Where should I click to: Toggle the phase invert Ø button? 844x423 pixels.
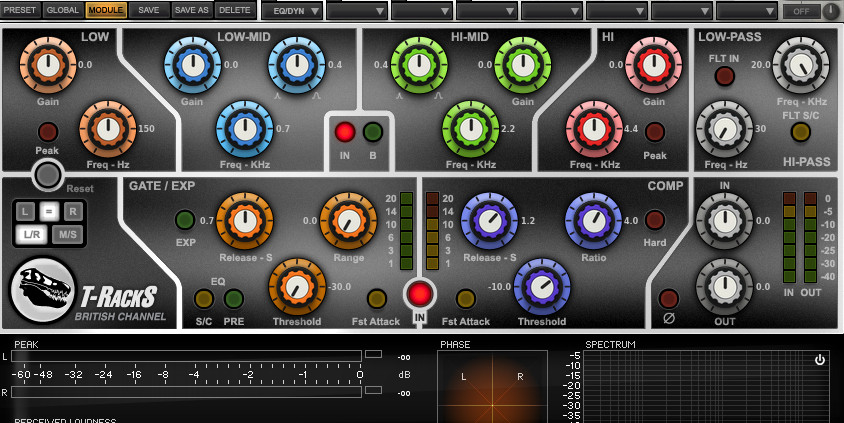[x=669, y=299]
